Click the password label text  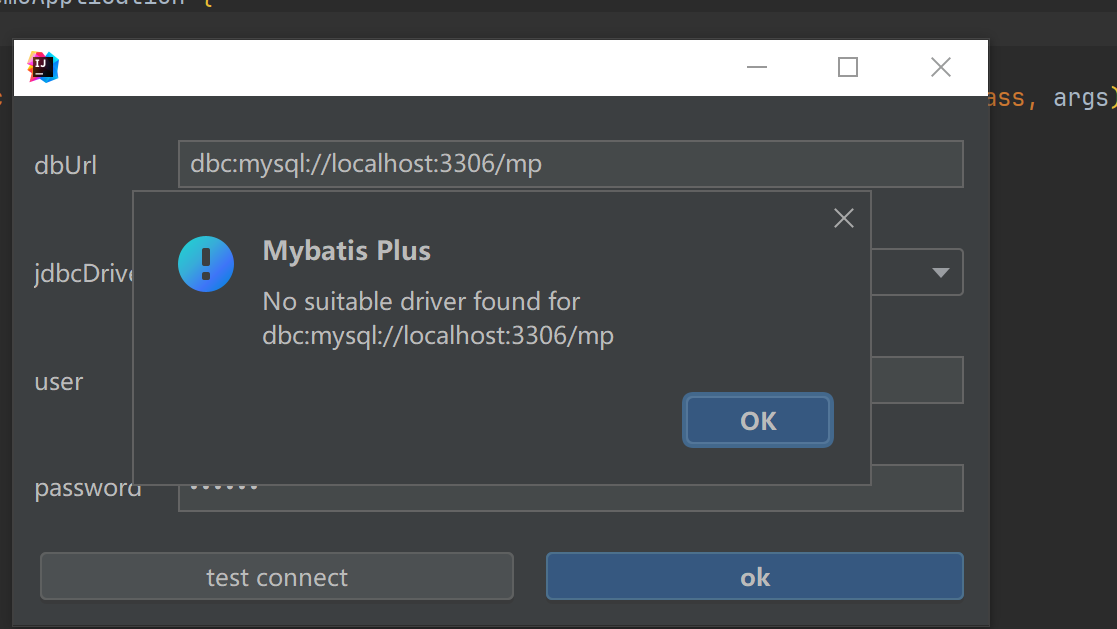click(x=87, y=487)
